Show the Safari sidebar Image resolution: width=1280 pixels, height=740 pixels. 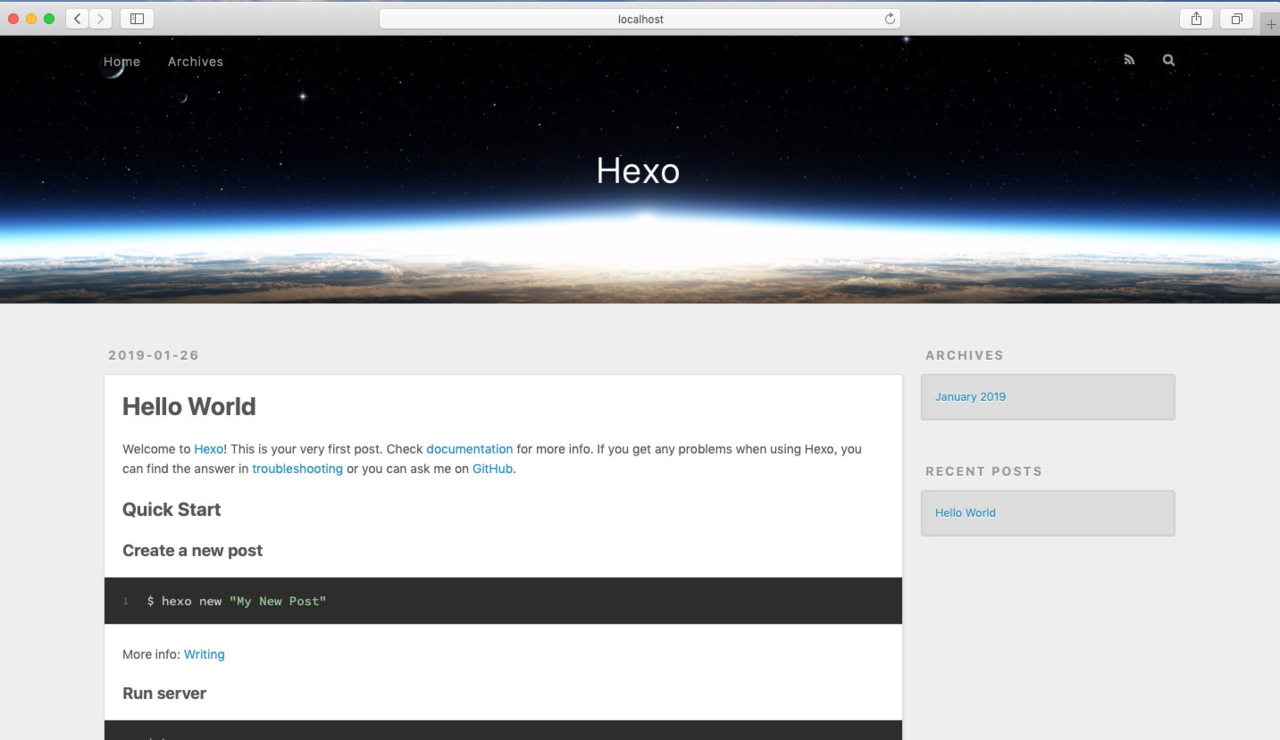pos(137,19)
